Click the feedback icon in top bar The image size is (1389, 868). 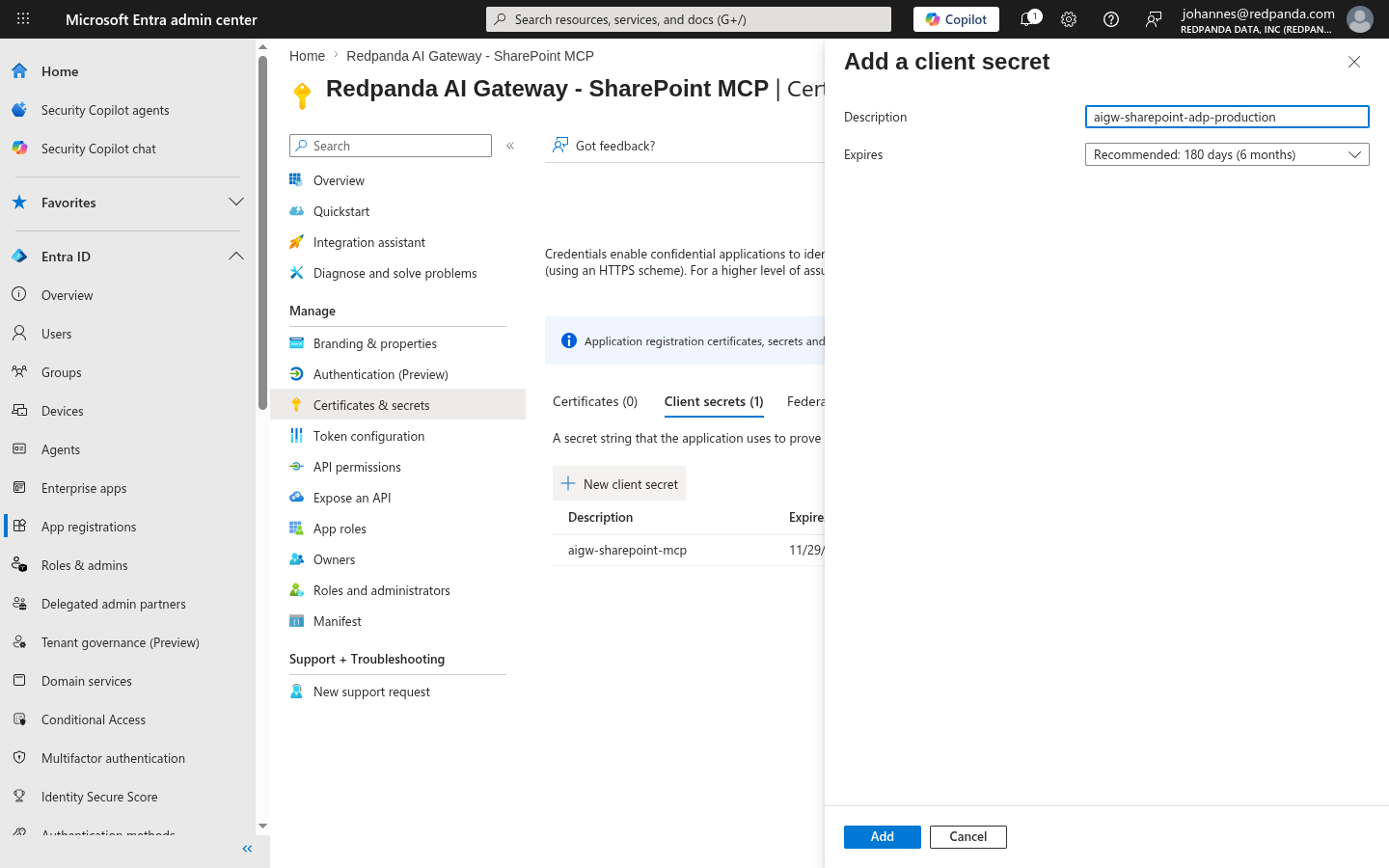click(1154, 19)
